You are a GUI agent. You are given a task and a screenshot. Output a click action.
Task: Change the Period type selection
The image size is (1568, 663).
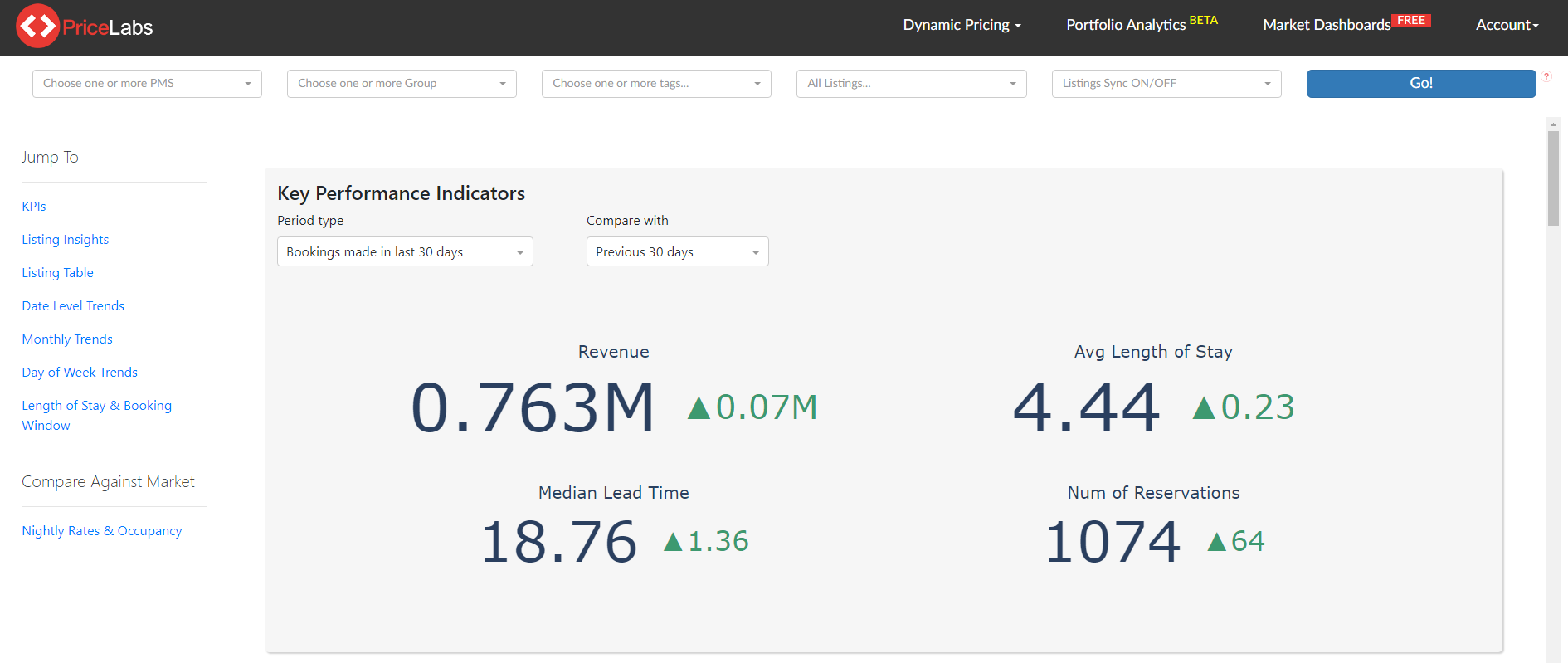[x=405, y=252]
